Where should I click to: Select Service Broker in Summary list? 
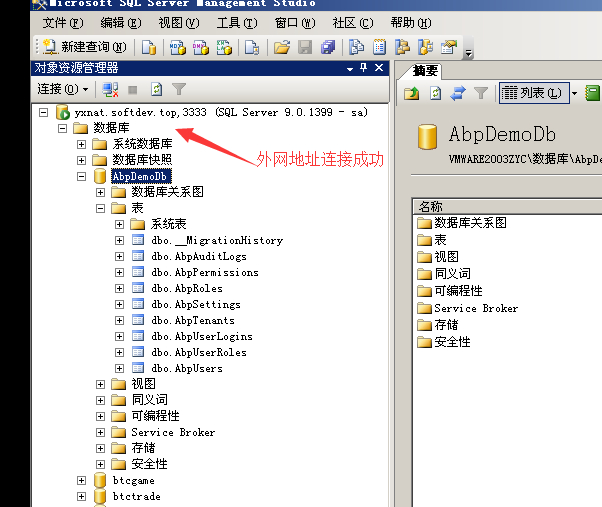click(476, 308)
